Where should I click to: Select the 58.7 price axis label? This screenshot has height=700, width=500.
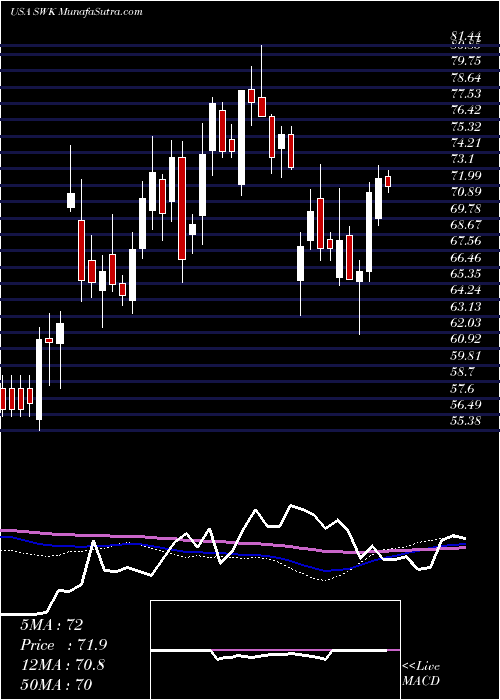point(462,372)
